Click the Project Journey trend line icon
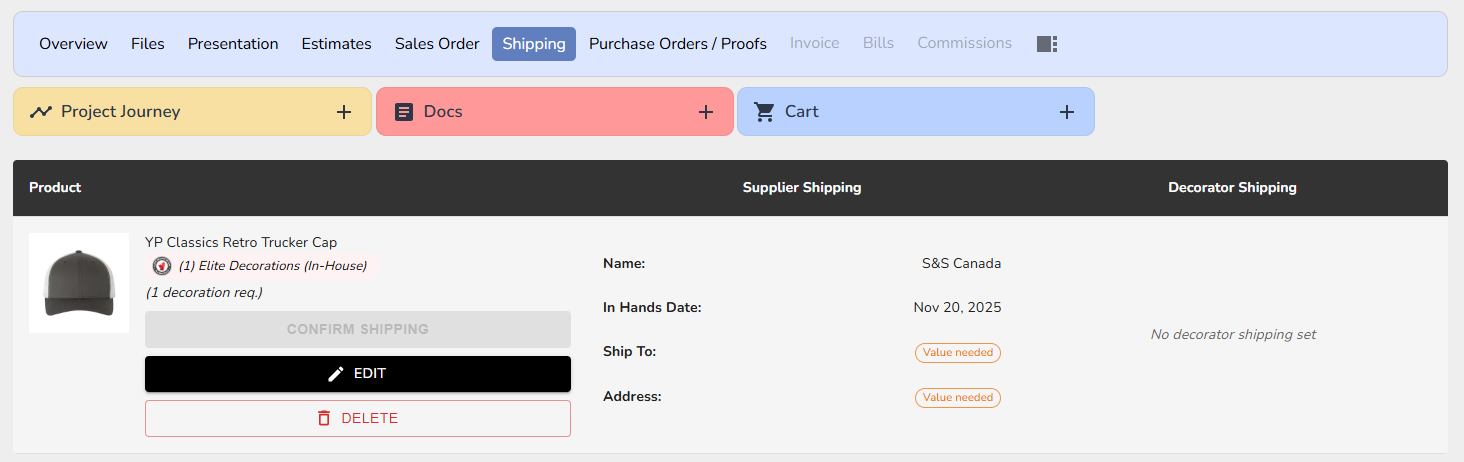The image size is (1464, 462). (41, 112)
